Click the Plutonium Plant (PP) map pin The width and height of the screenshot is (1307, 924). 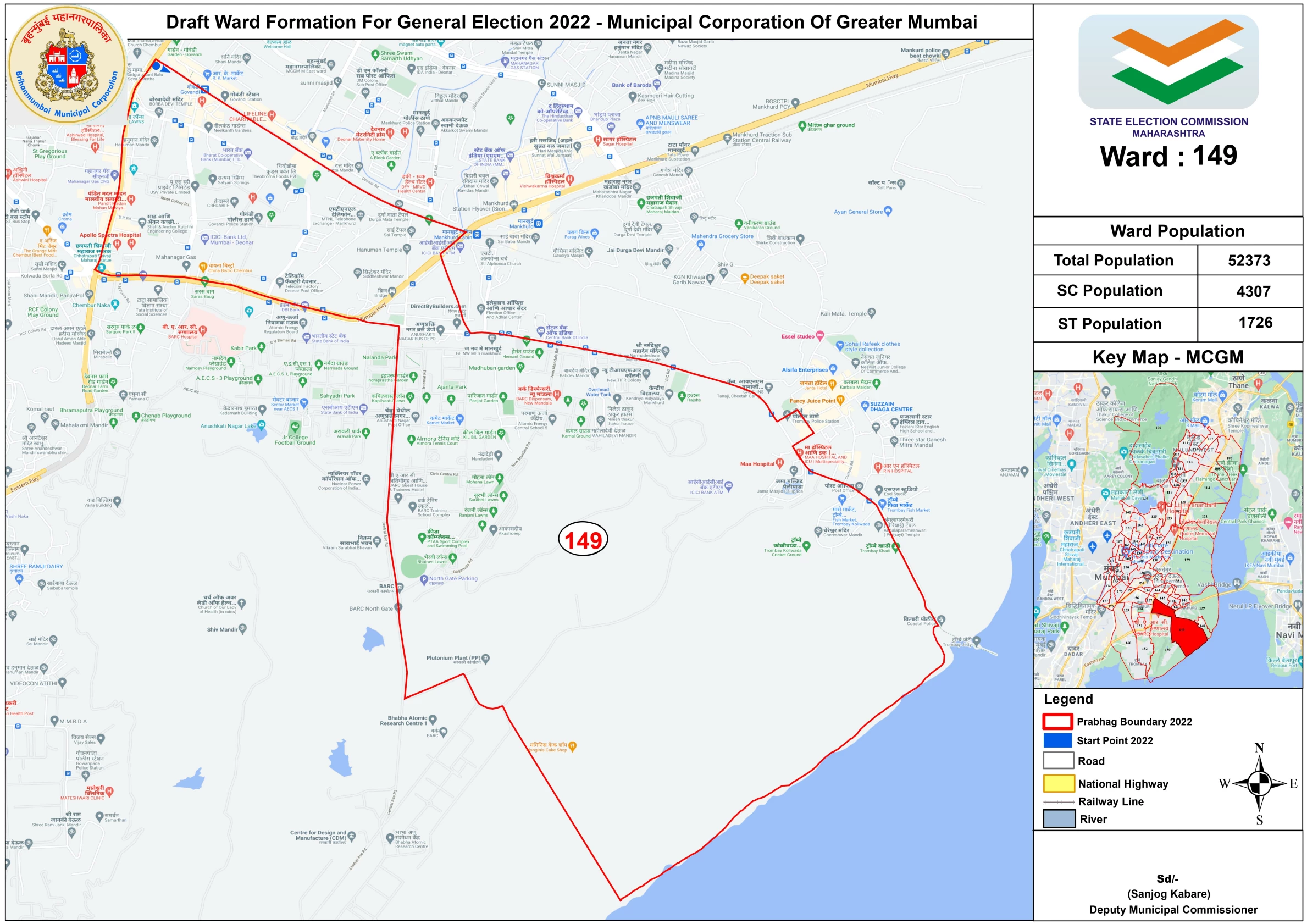(485, 658)
